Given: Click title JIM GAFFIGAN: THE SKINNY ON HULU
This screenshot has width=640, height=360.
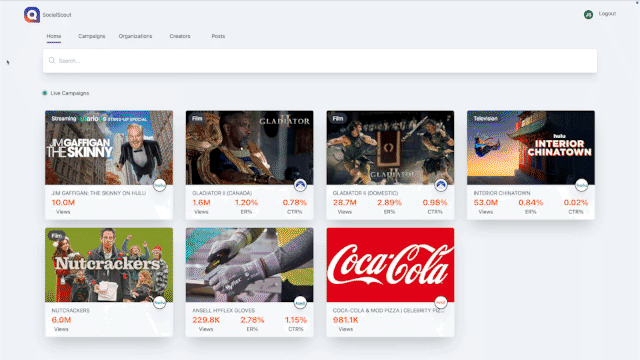Looking at the screenshot, I should (x=99, y=193).
